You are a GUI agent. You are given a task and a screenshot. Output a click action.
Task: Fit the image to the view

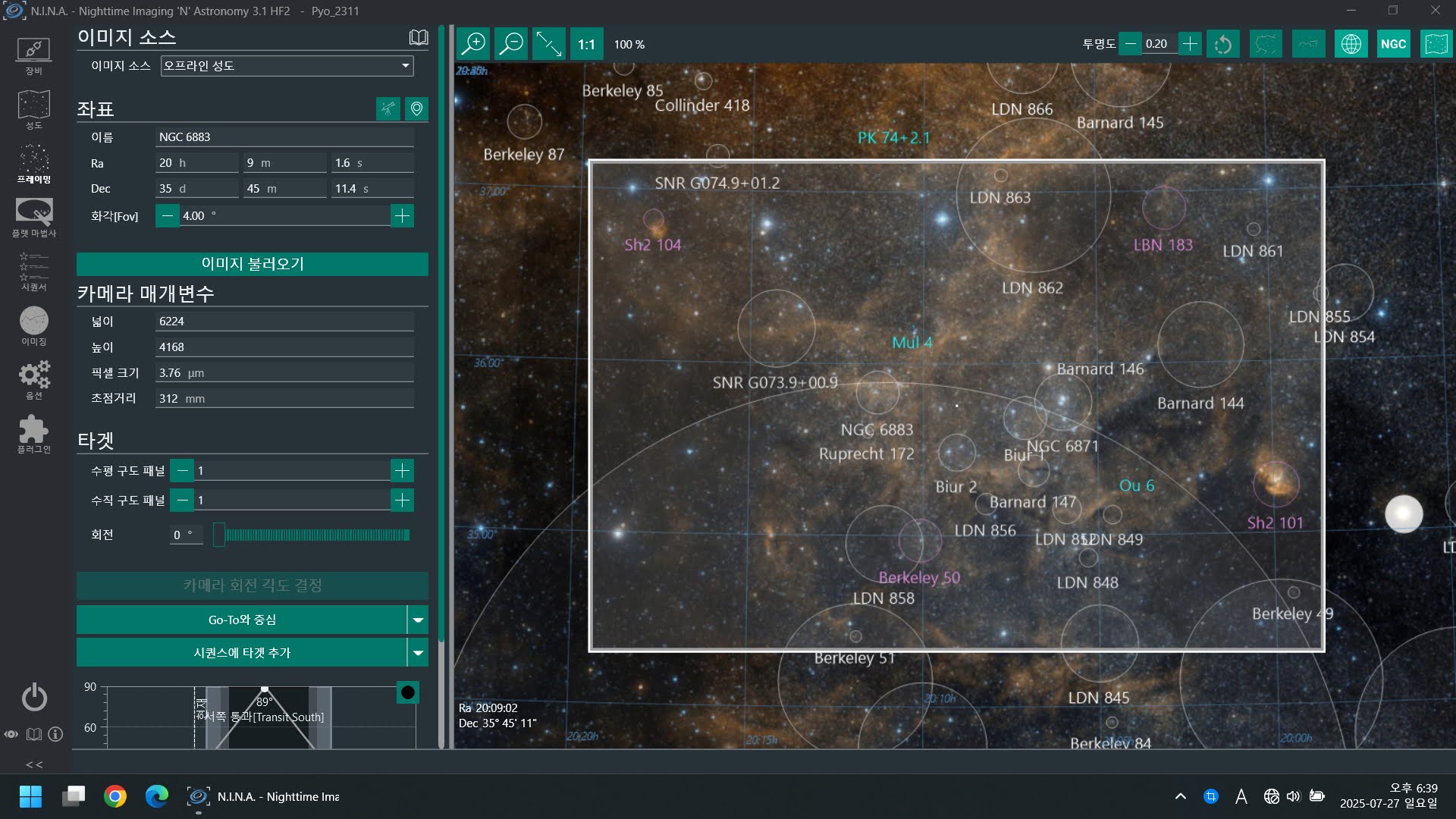tap(549, 44)
